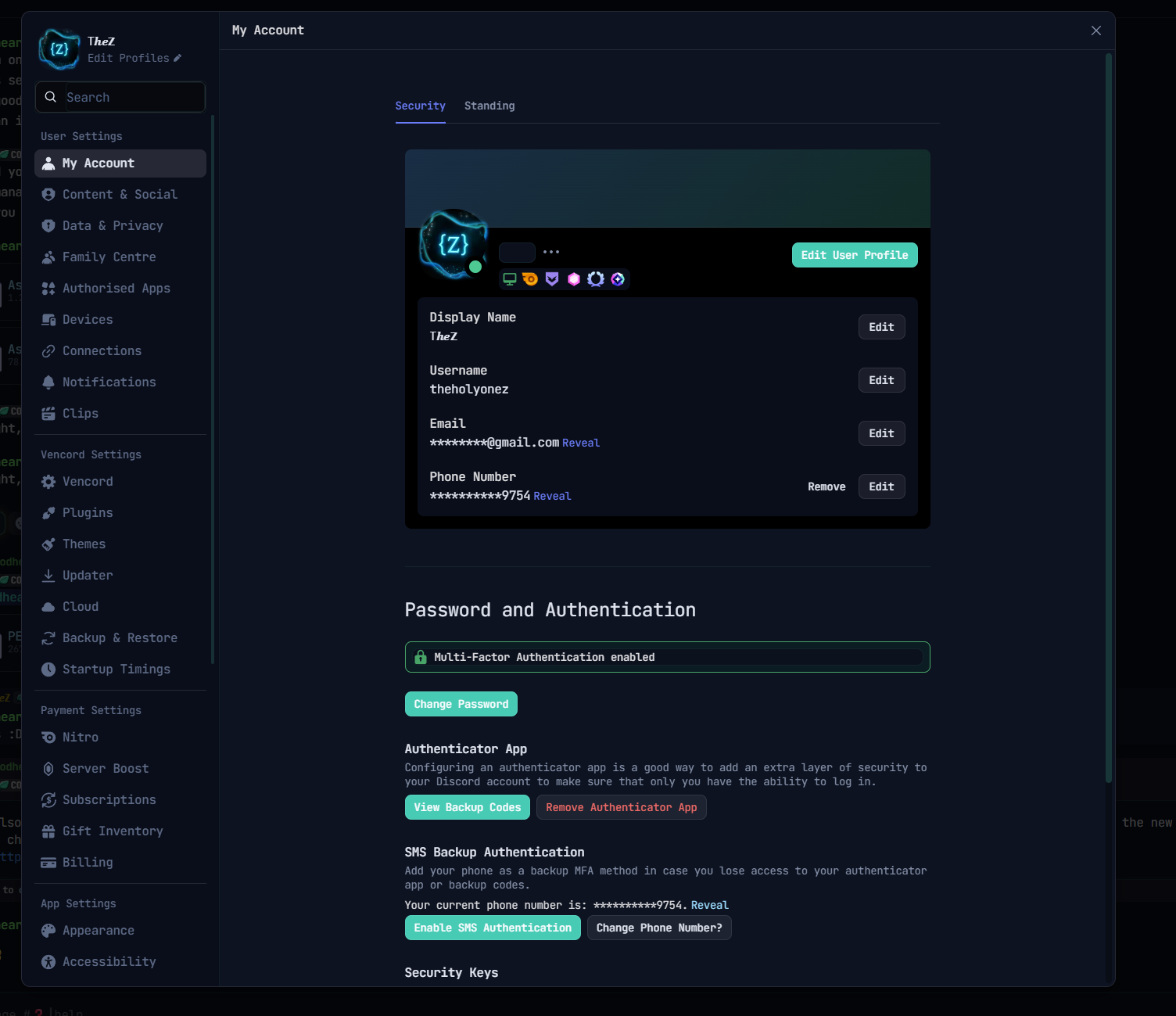The image size is (1176, 1016).
Task: Go to Authorised Apps
Action: pyautogui.click(x=120, y=288)
